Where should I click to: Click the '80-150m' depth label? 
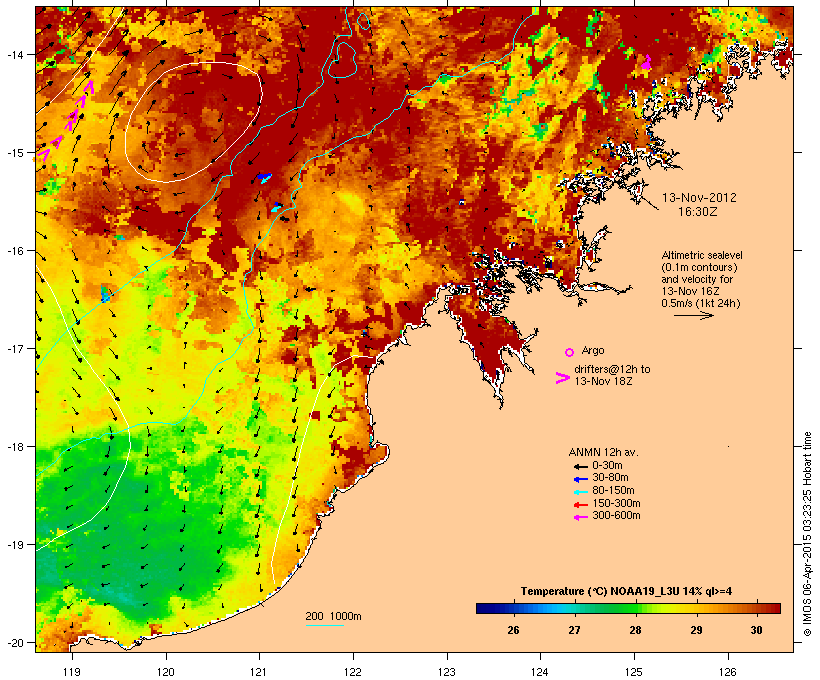pos(613,491)
